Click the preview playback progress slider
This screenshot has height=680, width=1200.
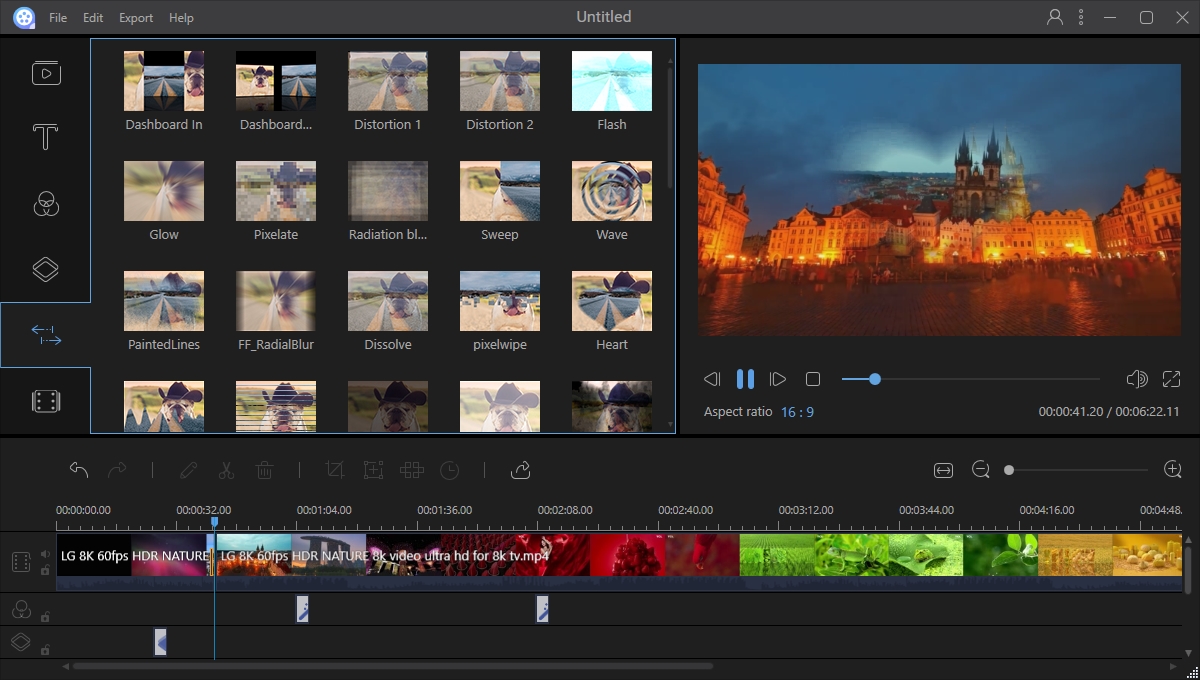pyautogui.click(x=970, y=379)
